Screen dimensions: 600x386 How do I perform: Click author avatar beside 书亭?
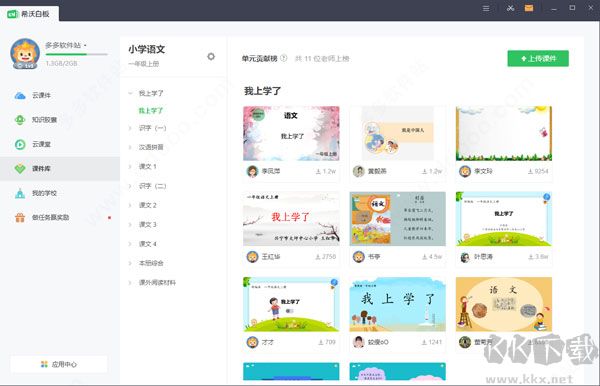click(359, 257)
